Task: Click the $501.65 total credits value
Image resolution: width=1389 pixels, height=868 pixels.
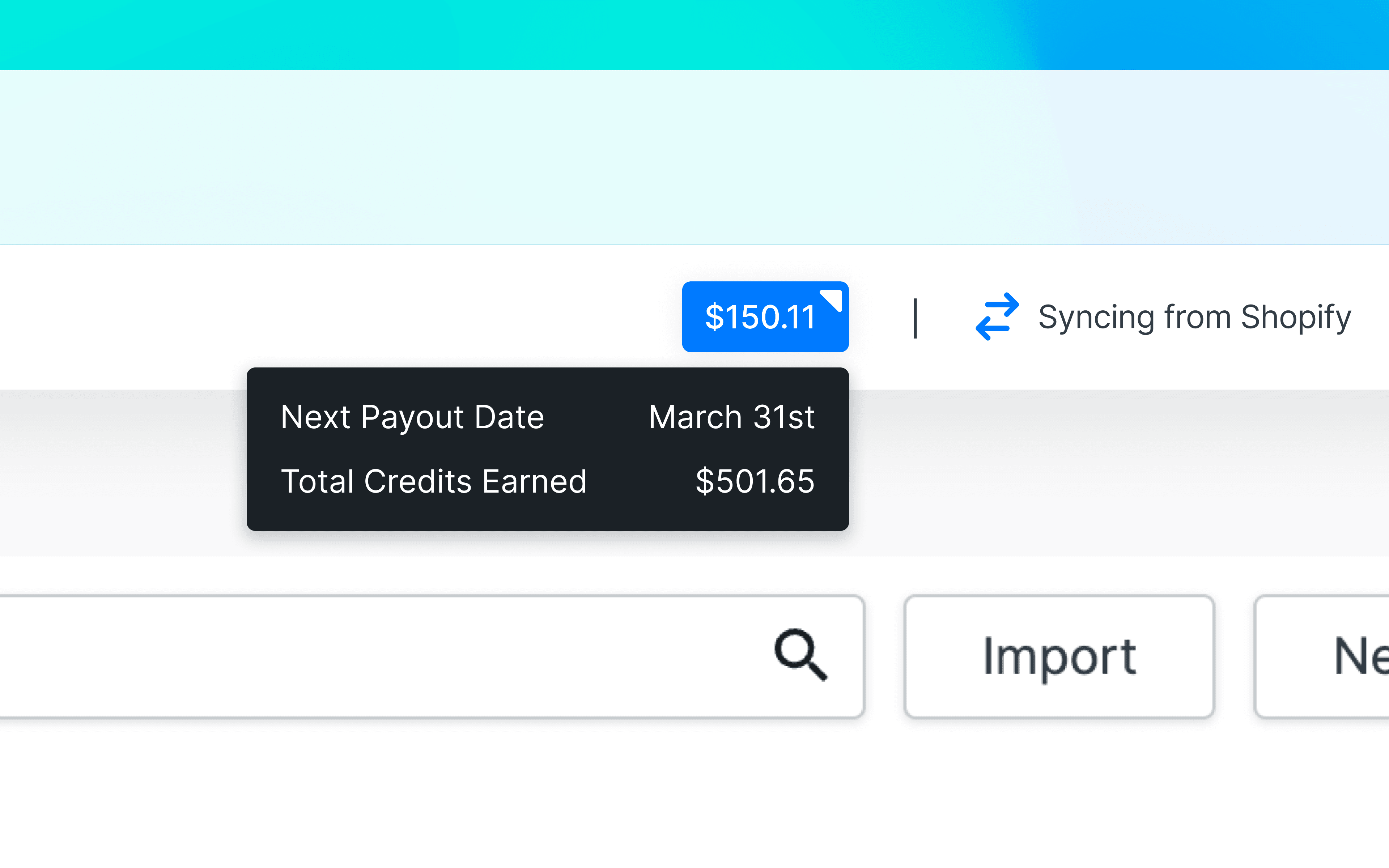Action: click(x=754, y=481)
